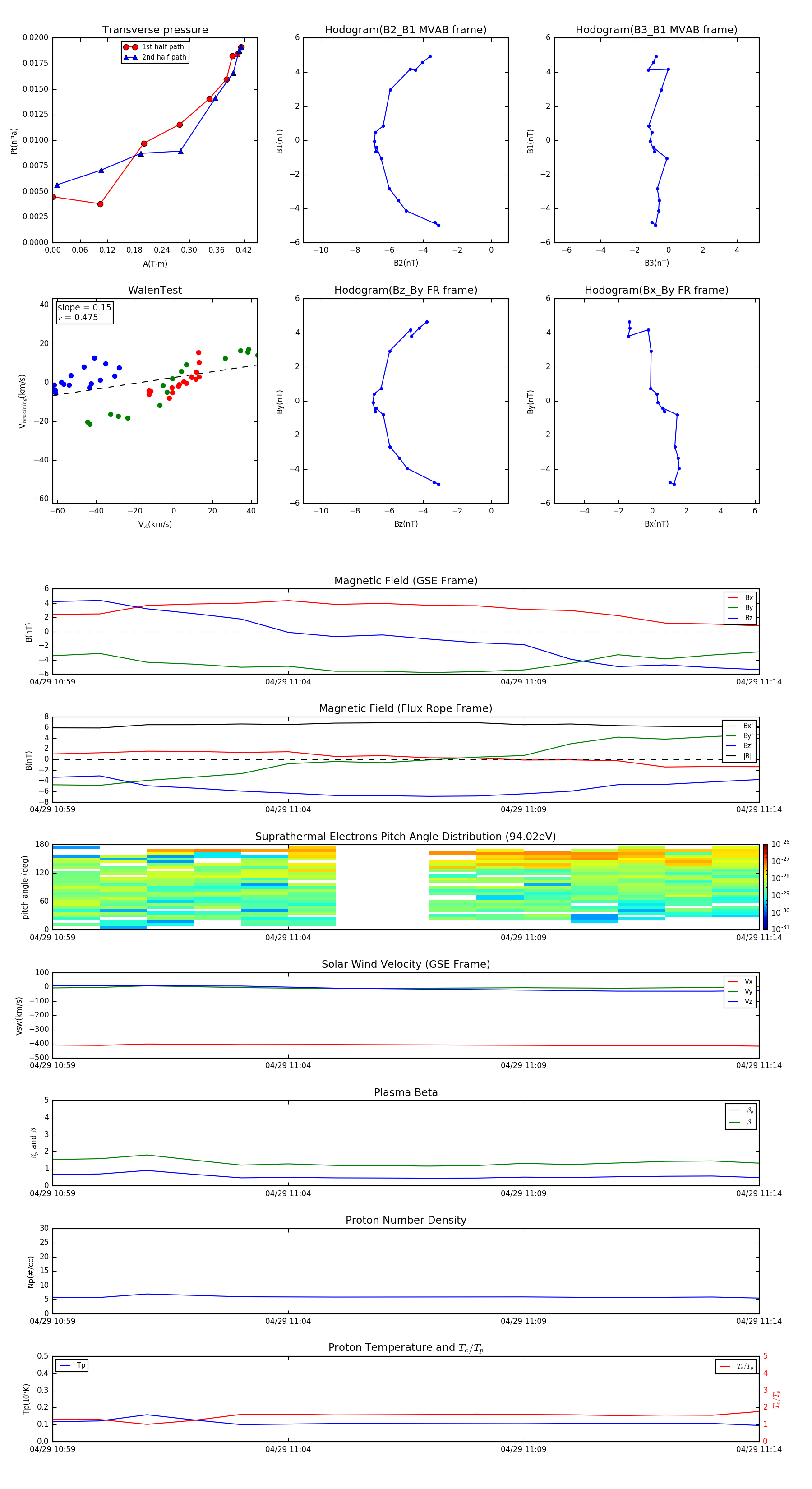
Task: Click '04/29 11:09' under the GSE magnetic field plot
Action: (x=524, y=682)
